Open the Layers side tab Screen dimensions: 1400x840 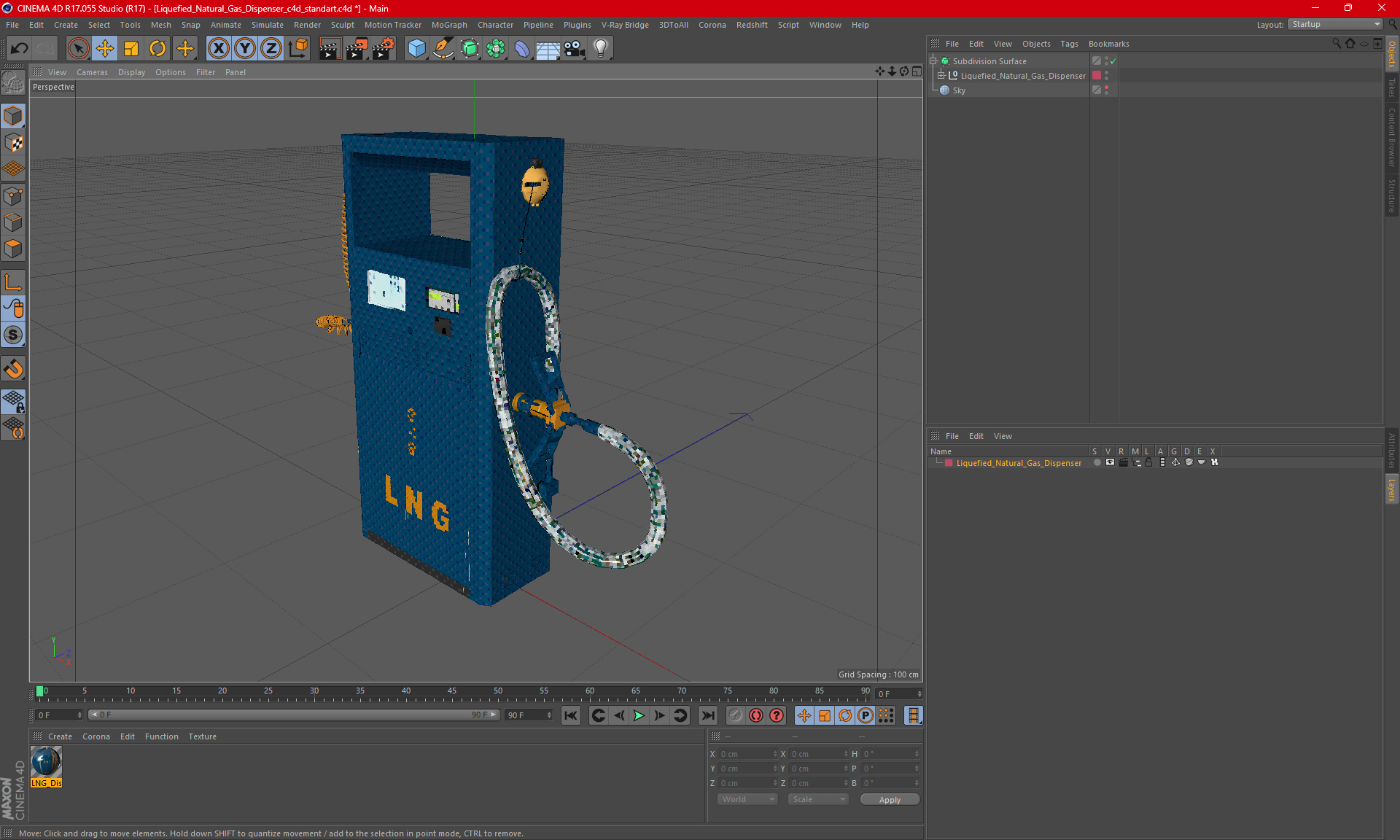1391,490
